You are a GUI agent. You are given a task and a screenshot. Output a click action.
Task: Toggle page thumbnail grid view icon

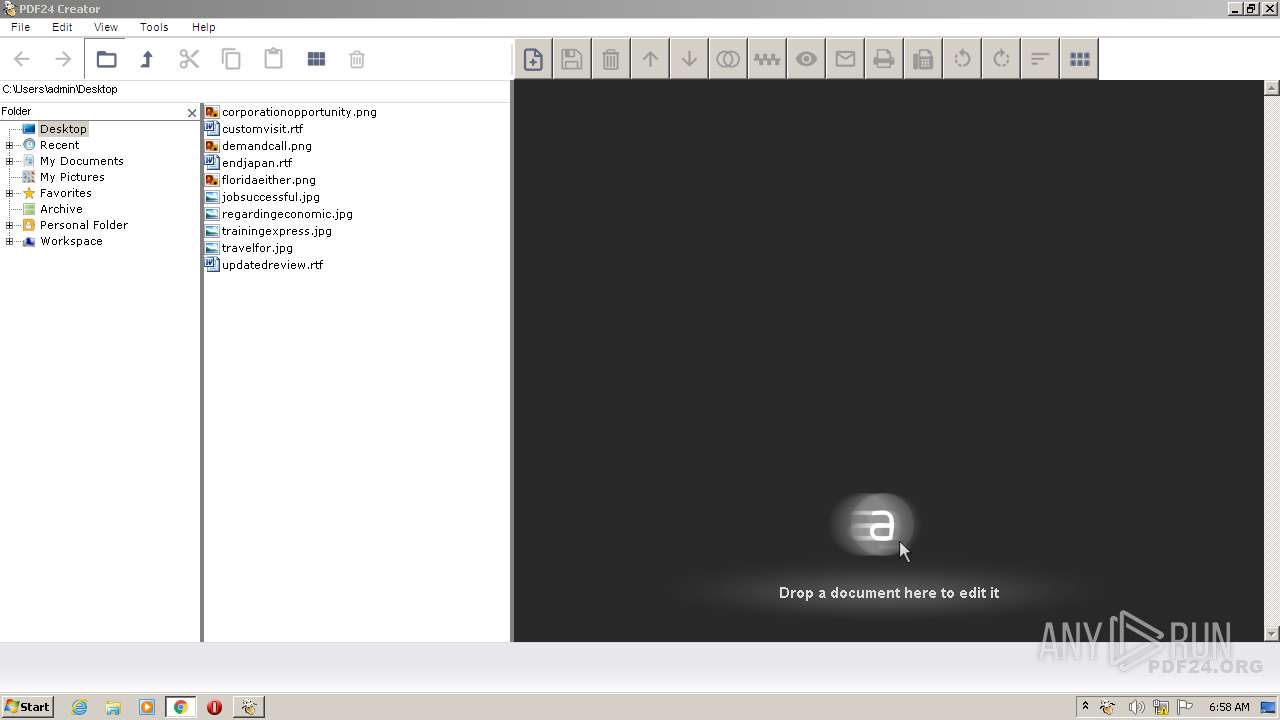tap(1079, 59)
